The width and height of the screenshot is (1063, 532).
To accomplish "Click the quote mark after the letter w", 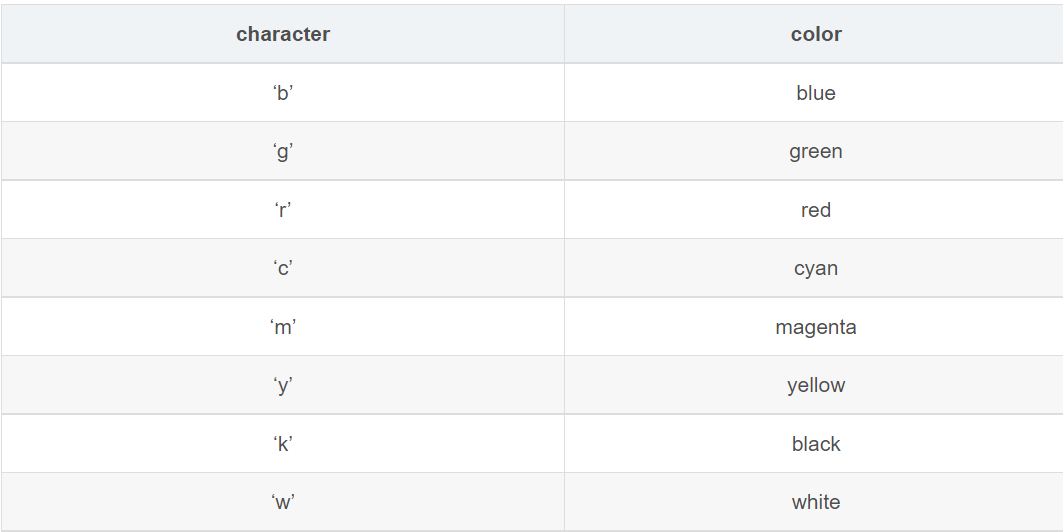I will tap(293, 497).
